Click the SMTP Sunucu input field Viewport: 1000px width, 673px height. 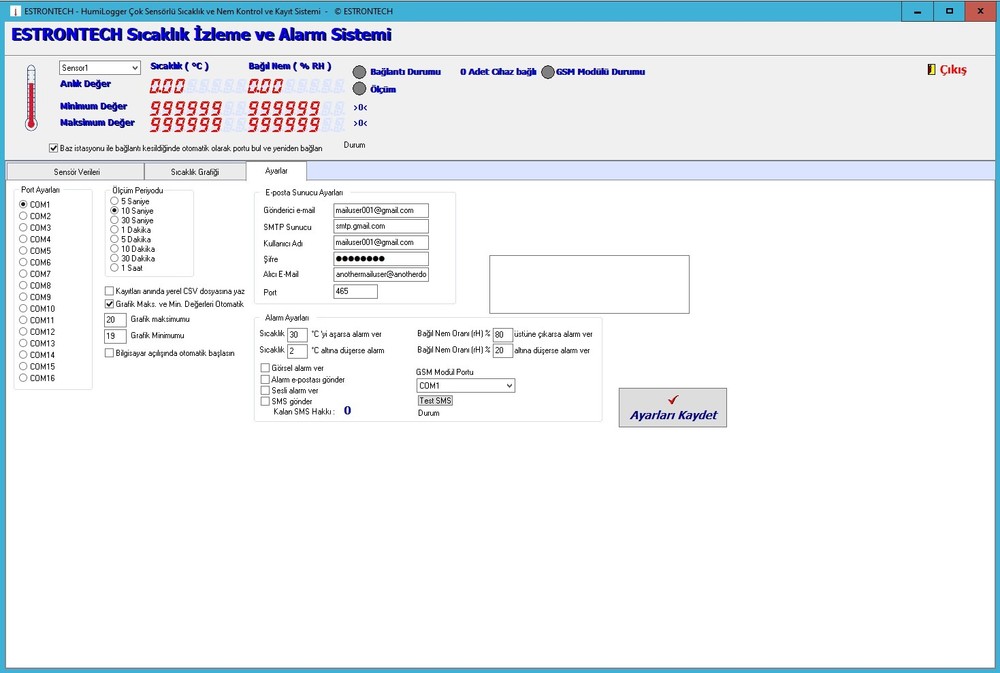(380, 226)
